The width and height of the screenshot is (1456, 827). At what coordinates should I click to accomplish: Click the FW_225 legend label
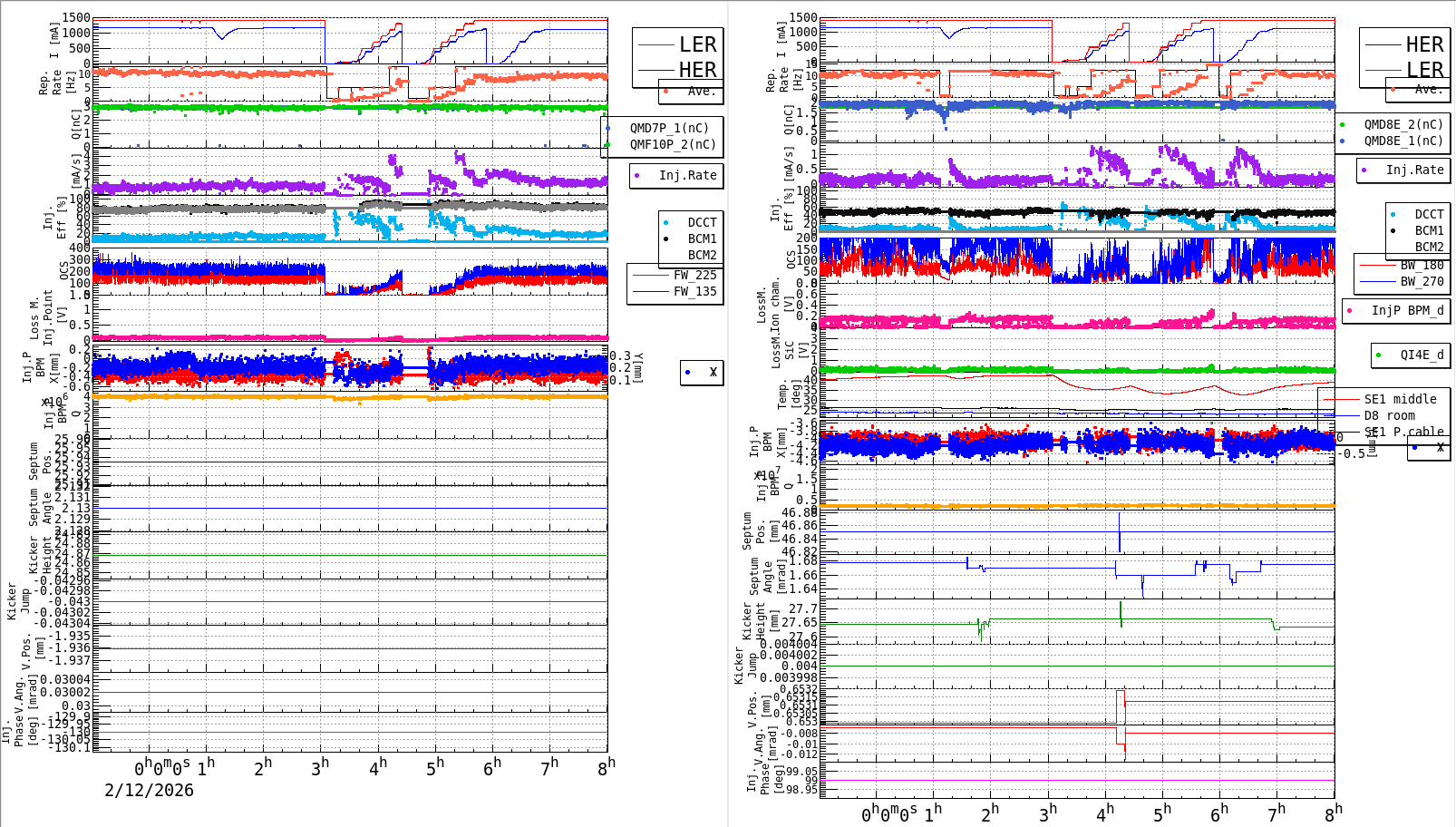694,275
